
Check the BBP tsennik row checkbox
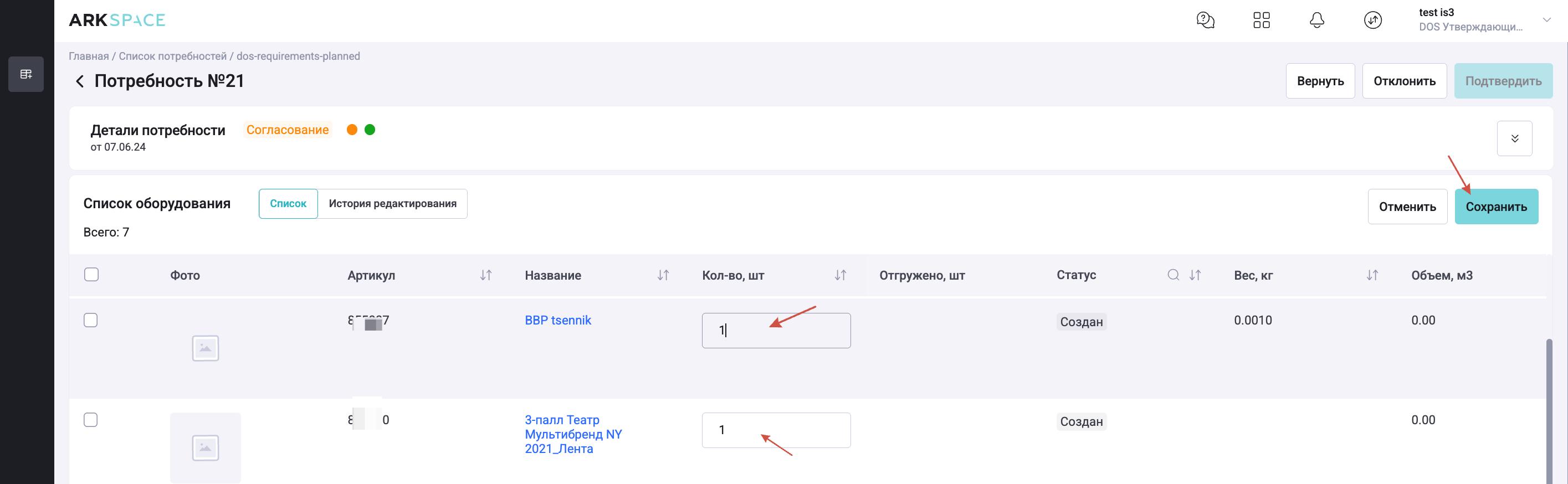pos(91,321)
